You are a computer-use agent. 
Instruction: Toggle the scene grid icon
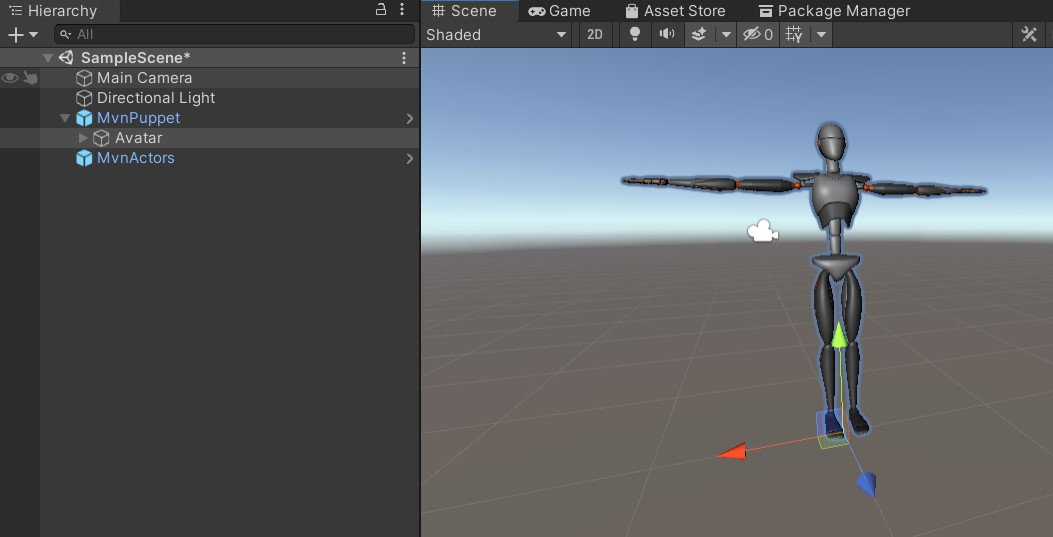pyautogui.click(x=794, y=35)
